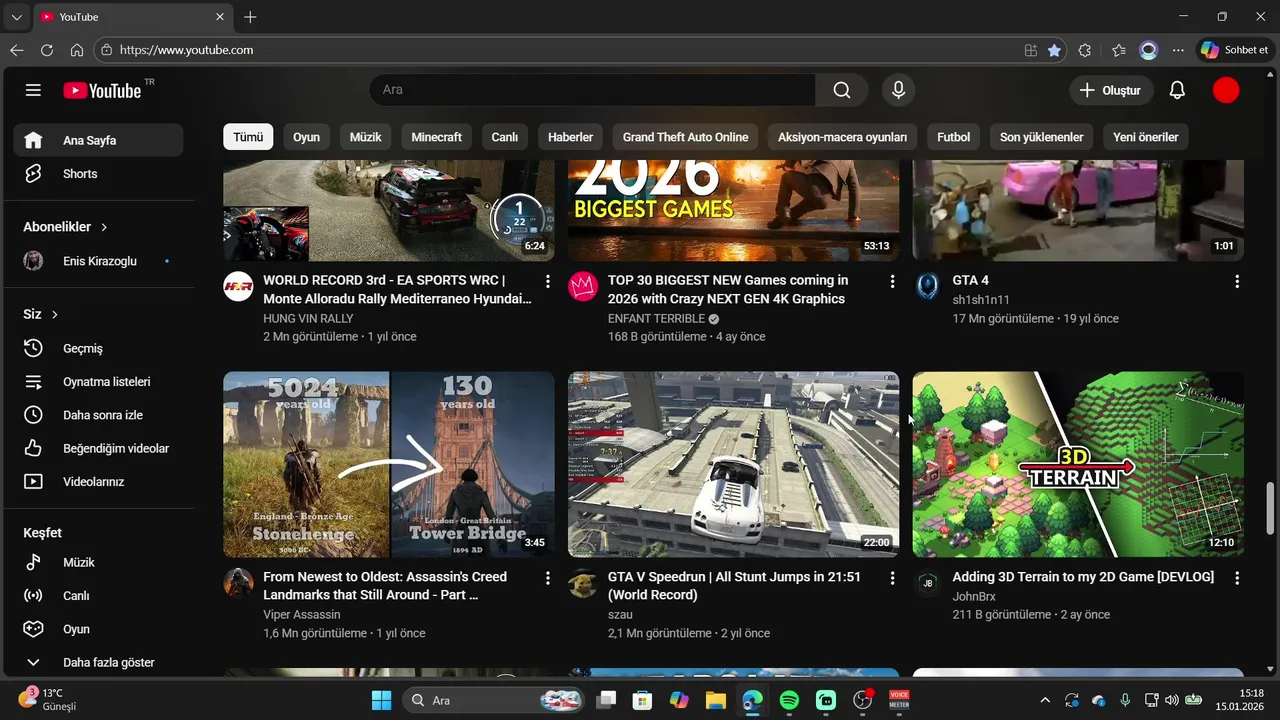Open Enis Kirazoglu subscription channel
This screenshot has height=720, width=1280.
pyautogui.click(x=98, y=261)
